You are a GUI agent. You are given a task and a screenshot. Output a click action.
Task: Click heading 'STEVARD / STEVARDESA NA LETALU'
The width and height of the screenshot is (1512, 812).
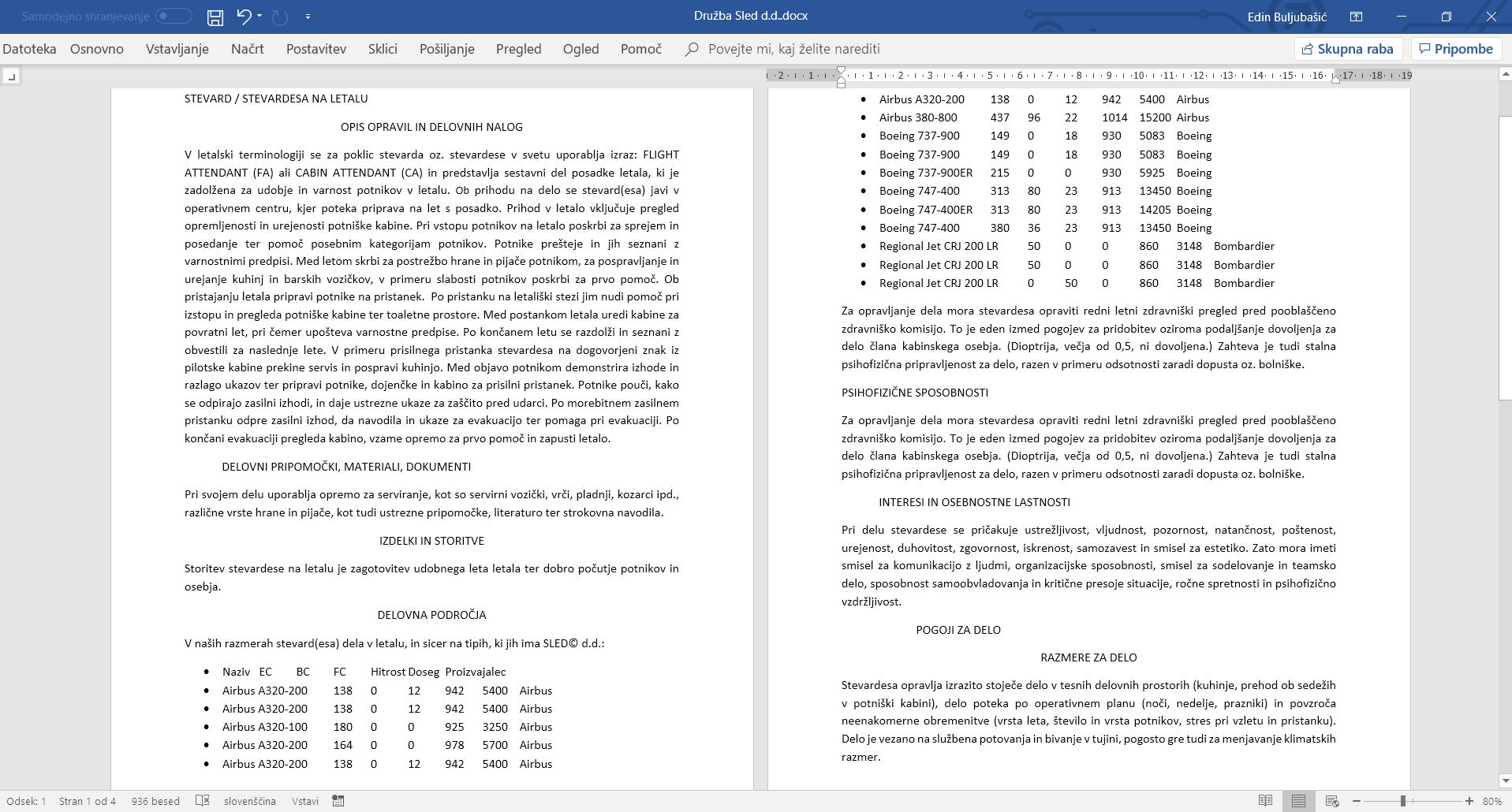coord(276,99)
